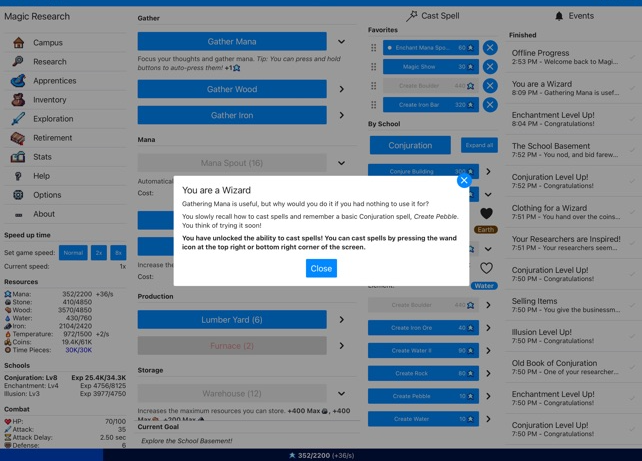Open the Research menu item
Viewport: 642px width, 461px height.
pos(66,61)
